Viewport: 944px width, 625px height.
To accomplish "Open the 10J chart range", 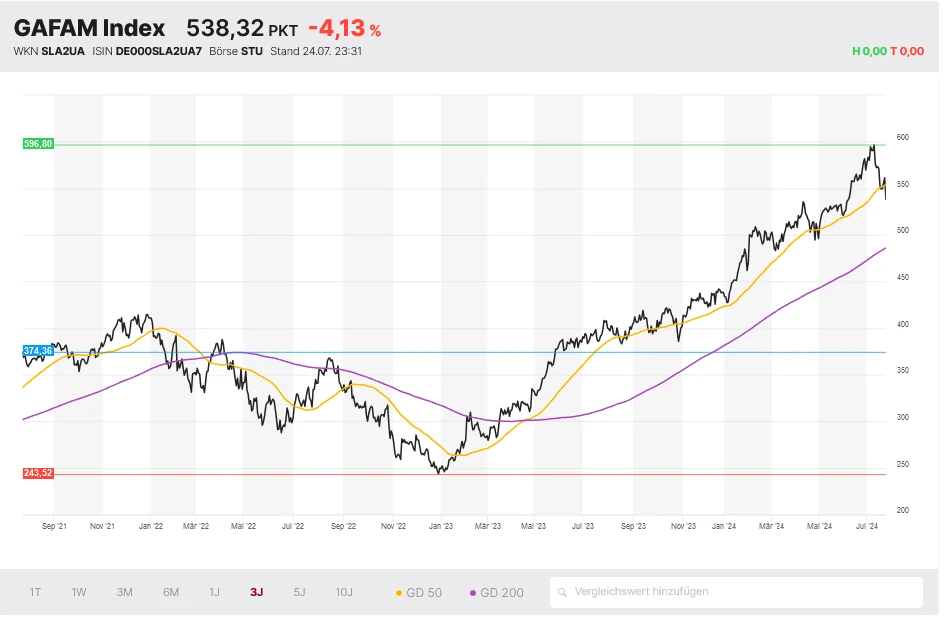I will pos(344,592).
